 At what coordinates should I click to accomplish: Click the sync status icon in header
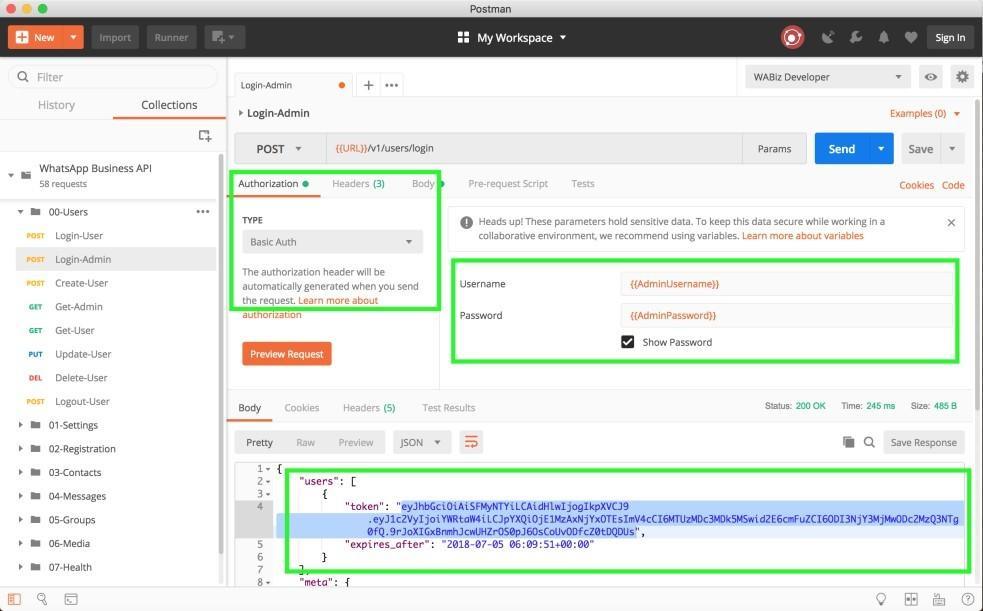tap(792, 38)
